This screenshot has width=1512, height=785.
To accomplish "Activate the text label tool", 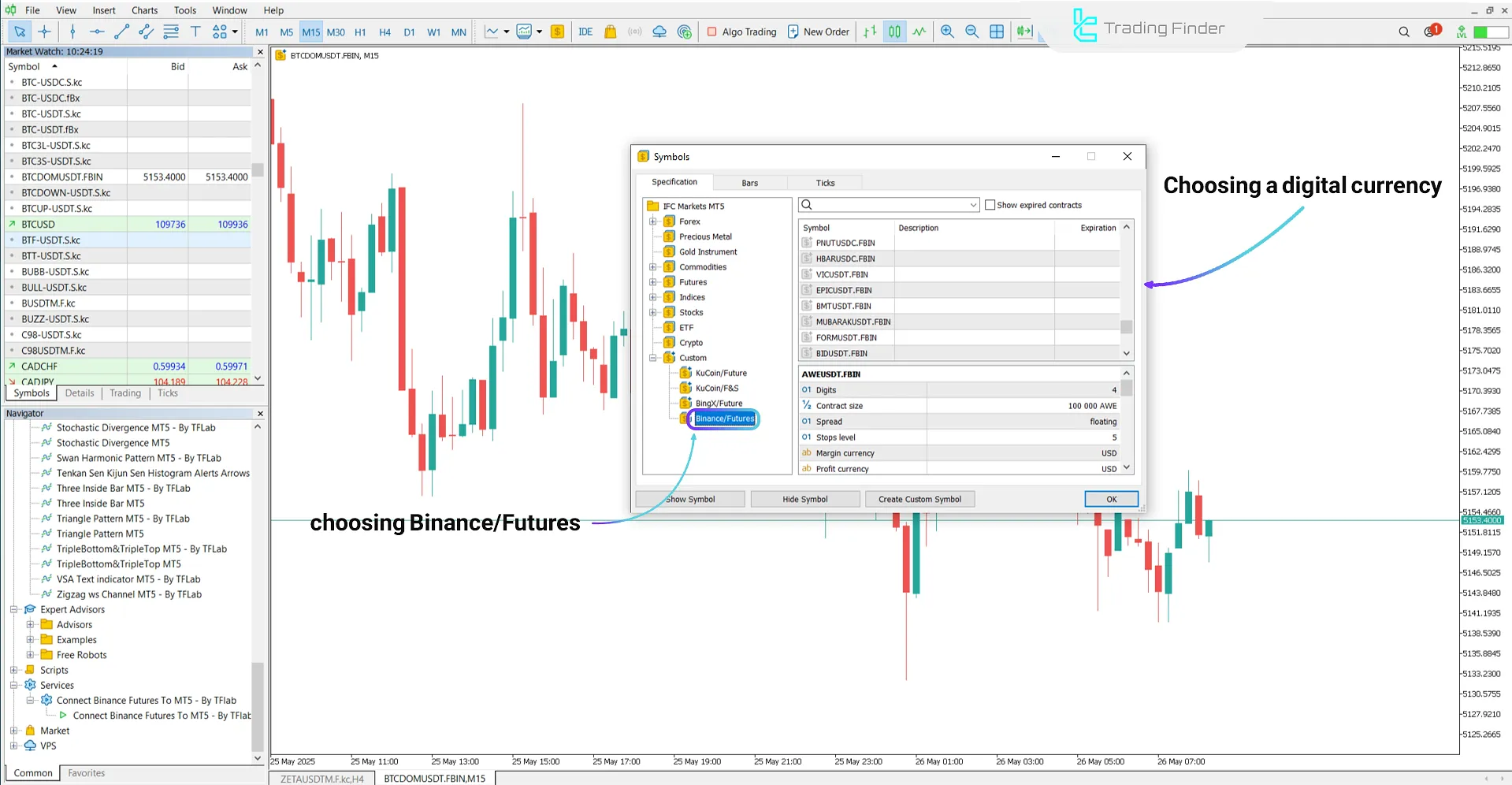I will 195,32.
